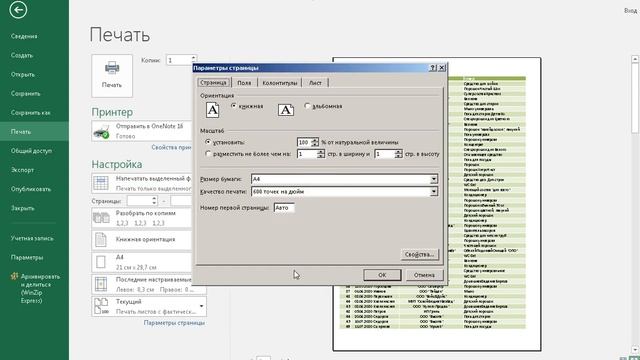Click the scale percent spinner arrows
This screenshot has height=360, width=640.
pos(314,142)
